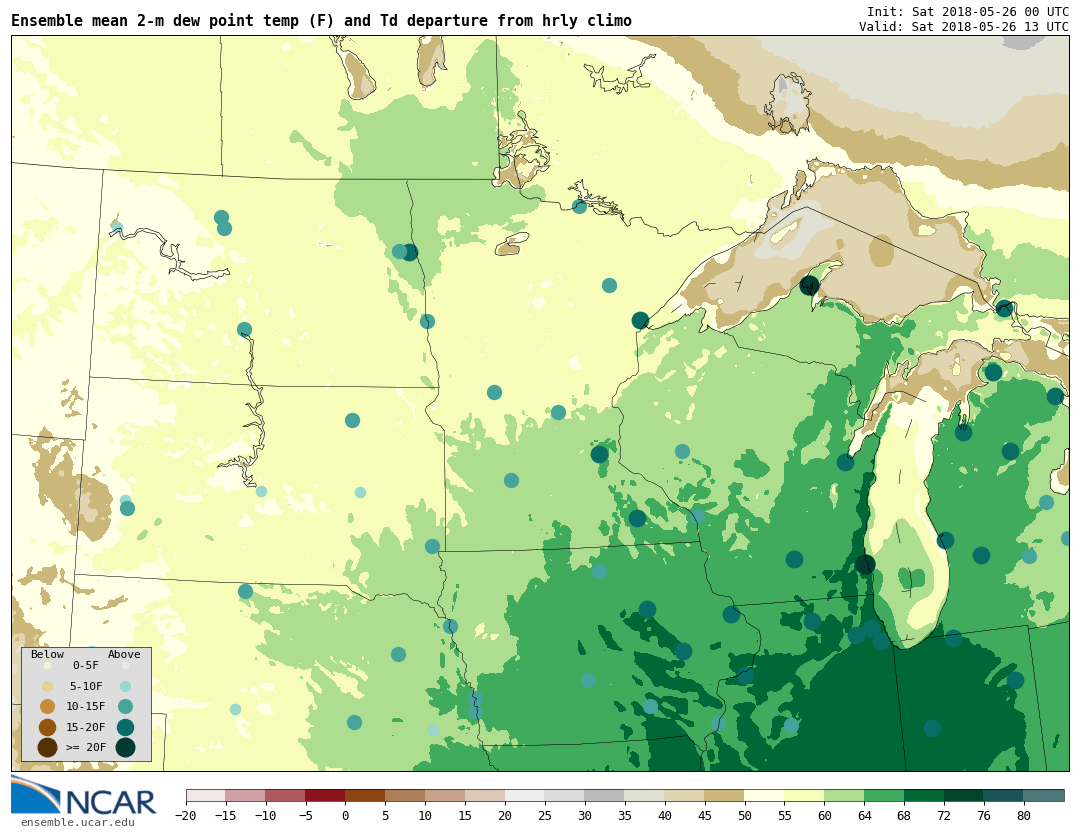Viewport: 1080px width, 834px height.
Task: Click the gray colorbar segment from 30 to 35
Action: point(605,796)
